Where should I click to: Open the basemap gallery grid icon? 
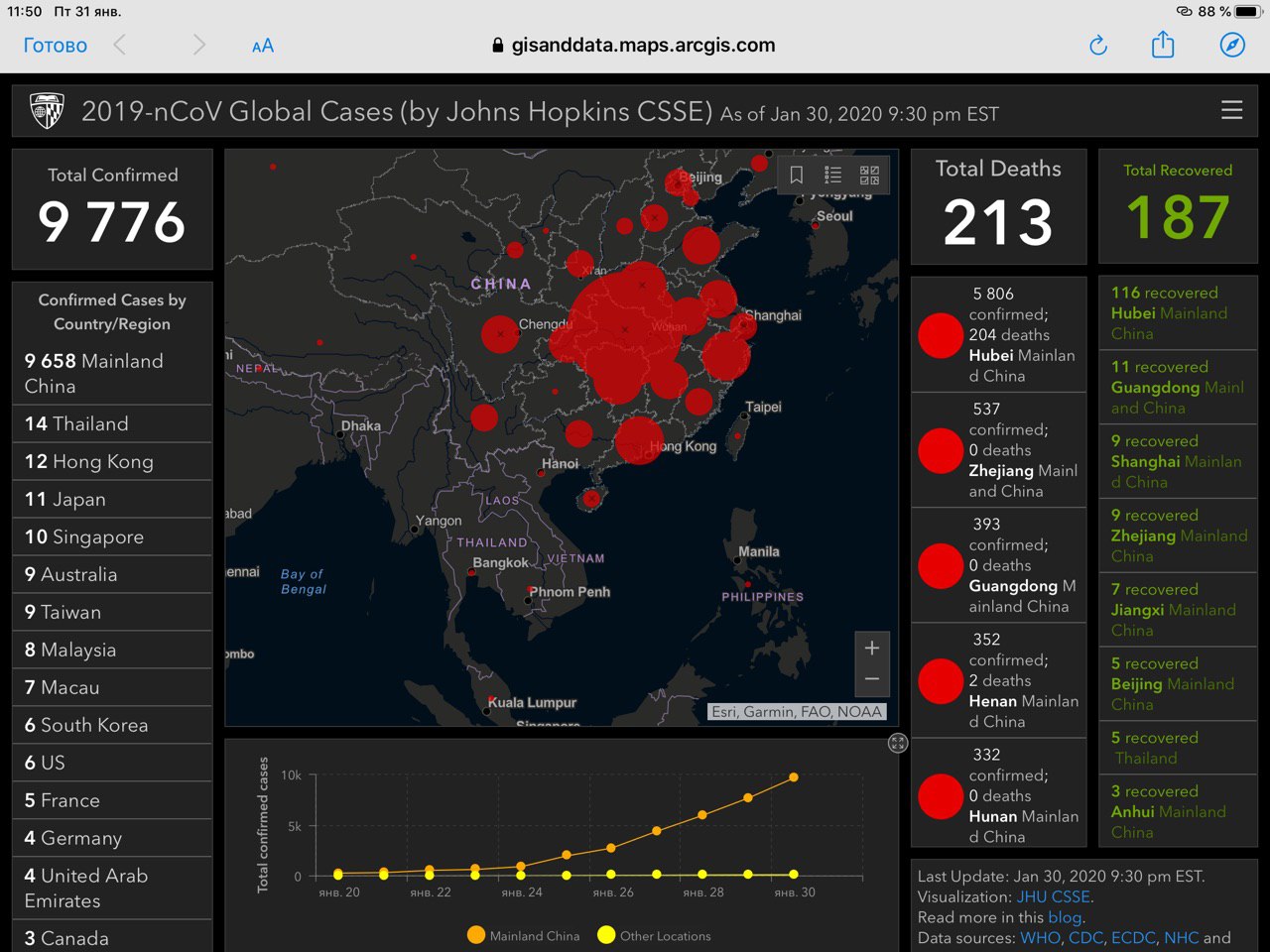[869, 176]
